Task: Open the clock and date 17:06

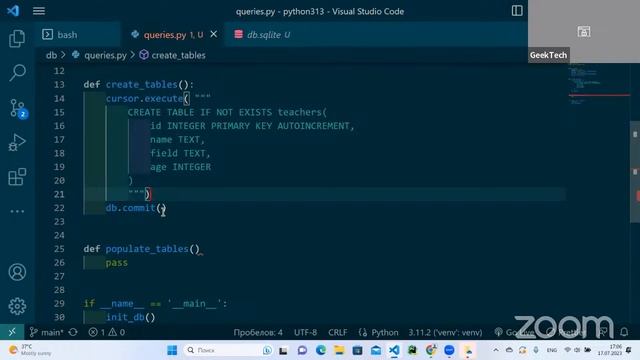Action: coord(609,350)
